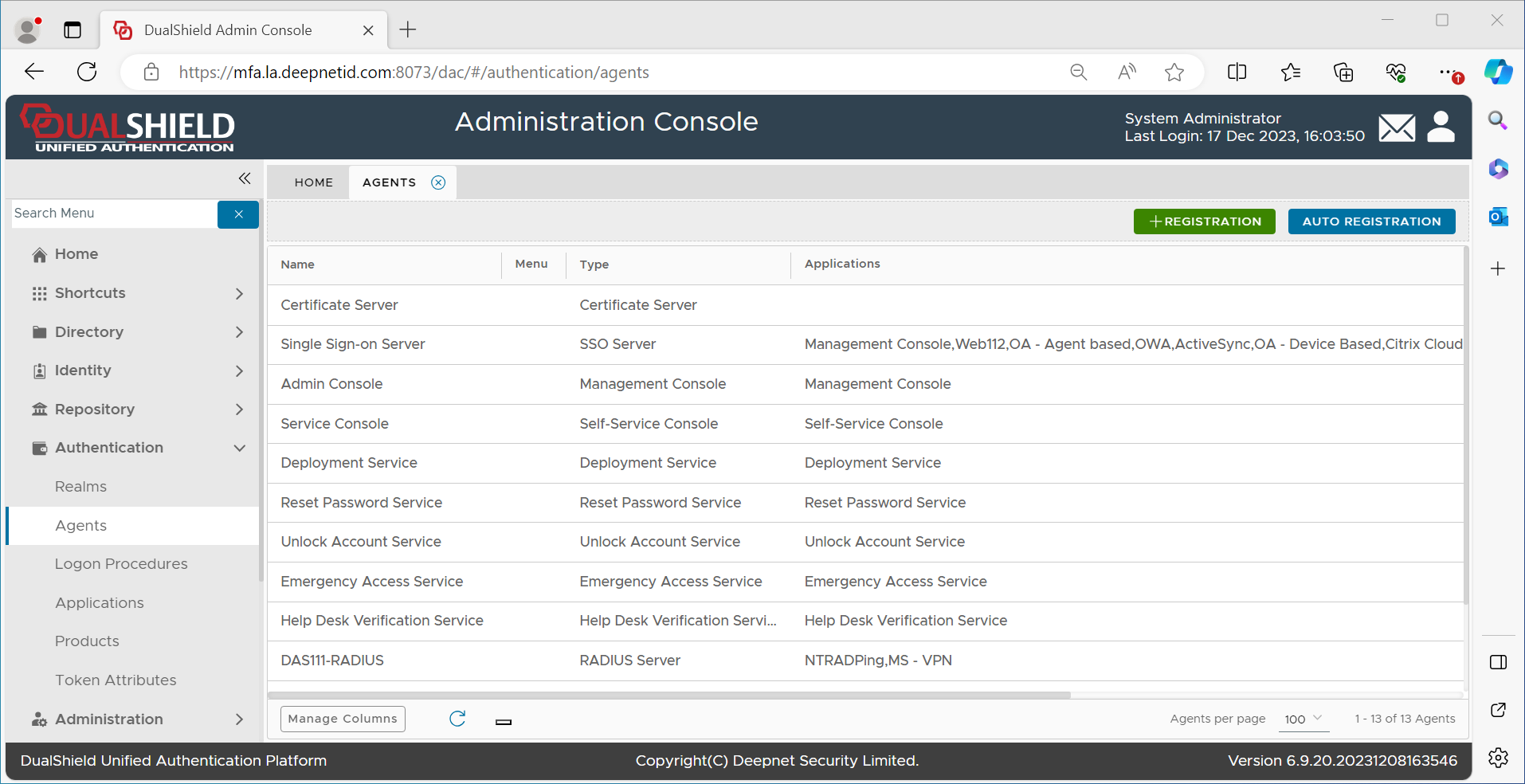Collapse the Authentication menu section

pyautogui.click(x=239, y=448)
